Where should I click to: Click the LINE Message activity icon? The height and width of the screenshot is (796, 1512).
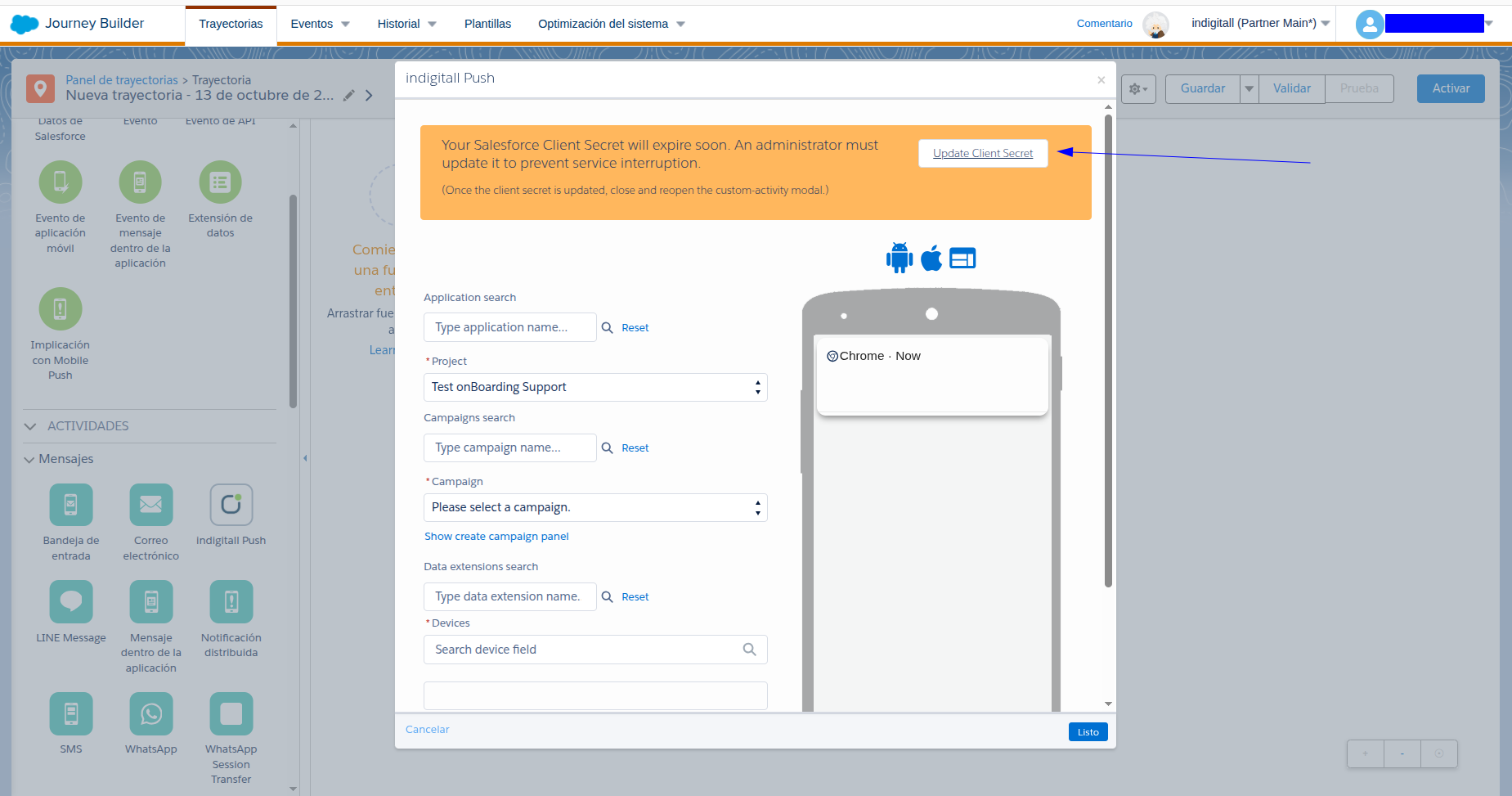(x=71, y=601)
